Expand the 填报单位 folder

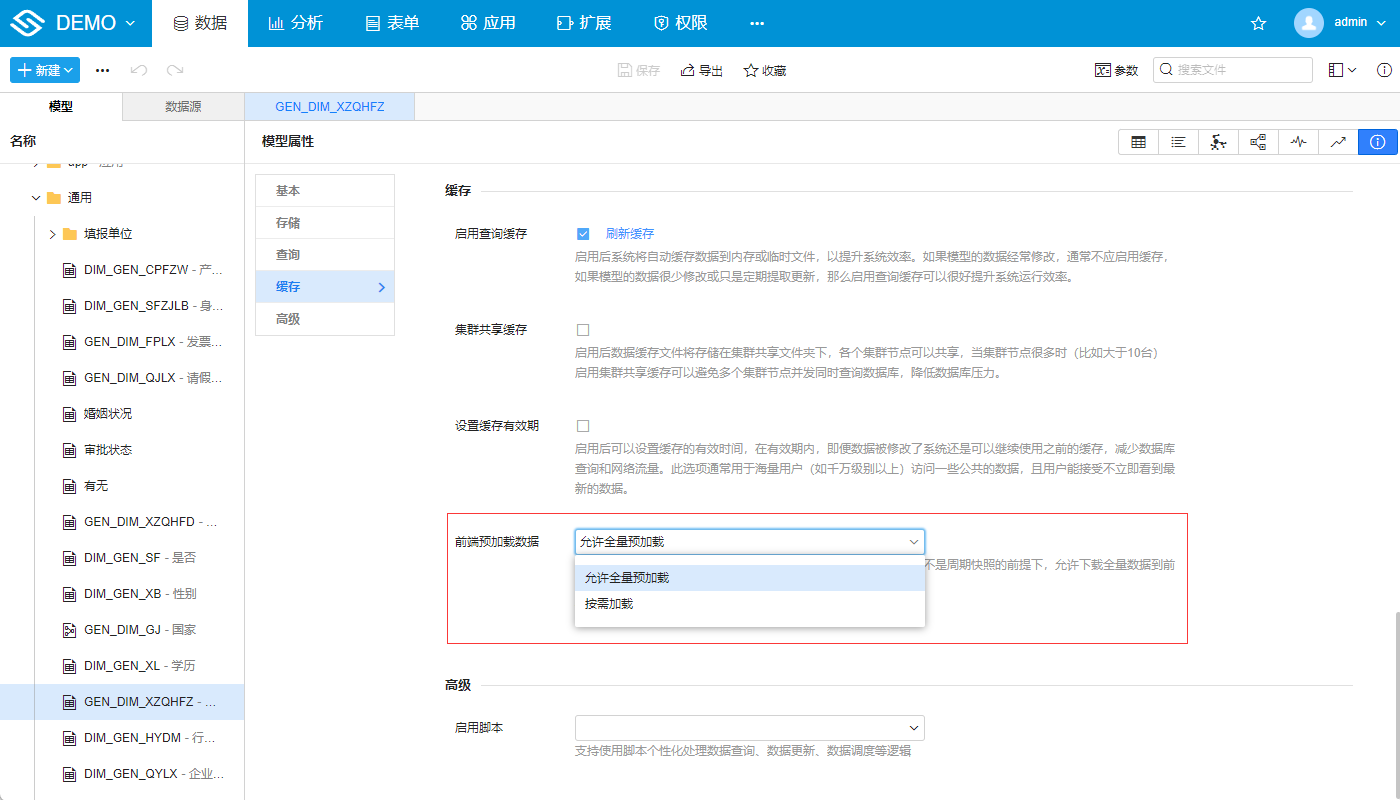pos(51,233)
